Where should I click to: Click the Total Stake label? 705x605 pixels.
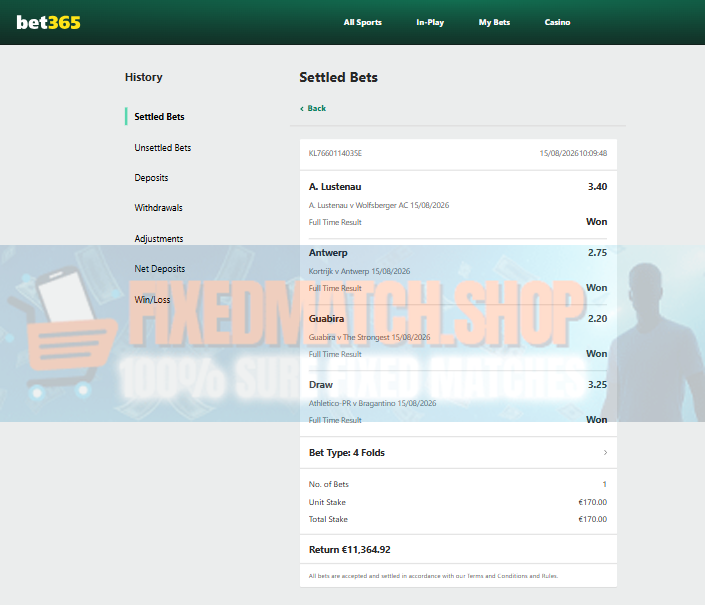328,520
